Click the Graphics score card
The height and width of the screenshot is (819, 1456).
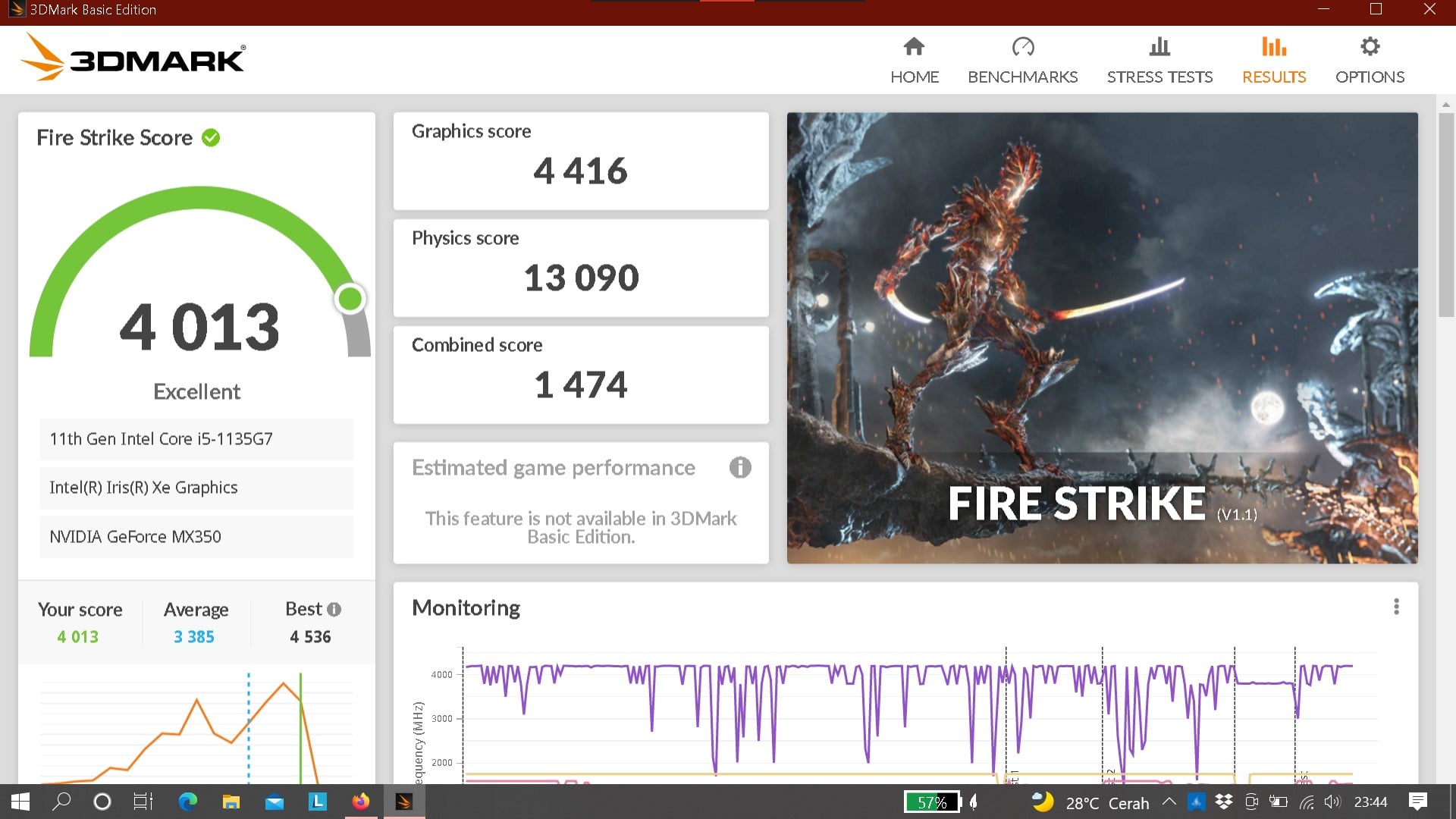[x=581, y=161]
